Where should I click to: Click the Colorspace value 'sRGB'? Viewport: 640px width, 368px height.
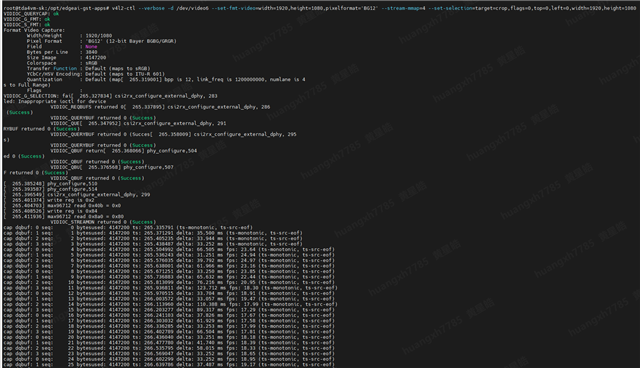[x=91, y=63]
